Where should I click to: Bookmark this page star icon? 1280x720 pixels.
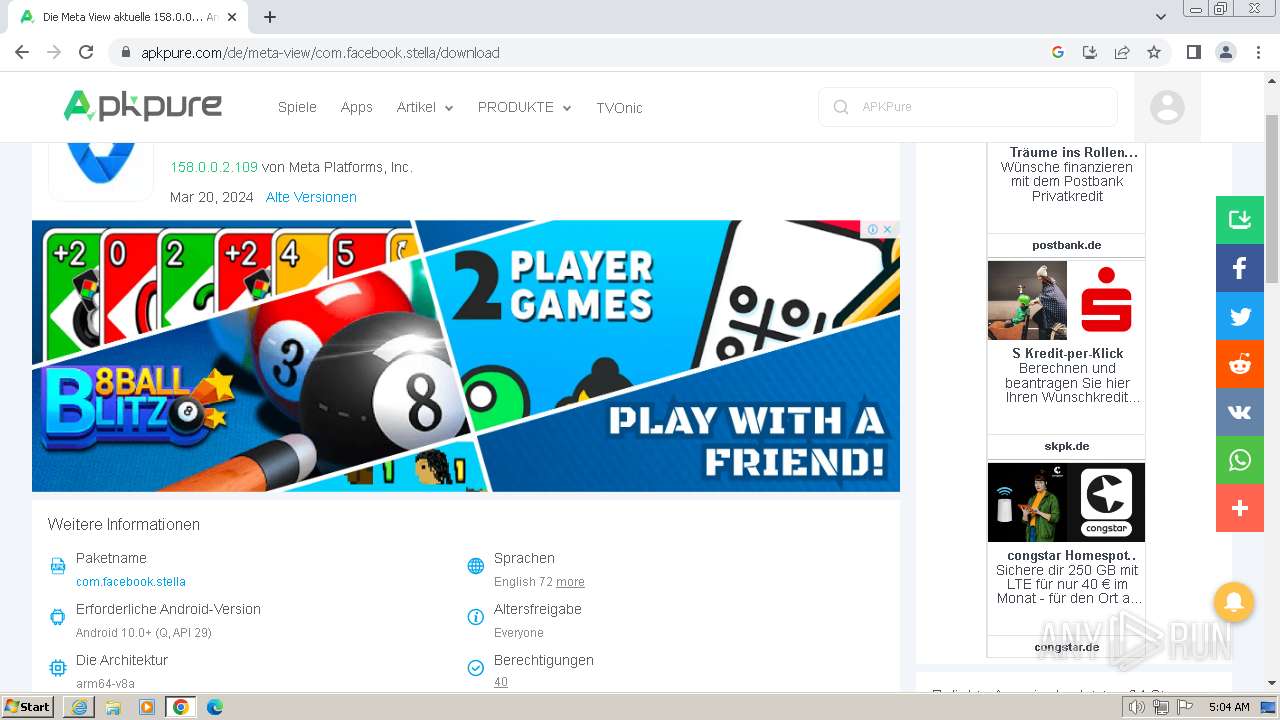pos(1154,52)
